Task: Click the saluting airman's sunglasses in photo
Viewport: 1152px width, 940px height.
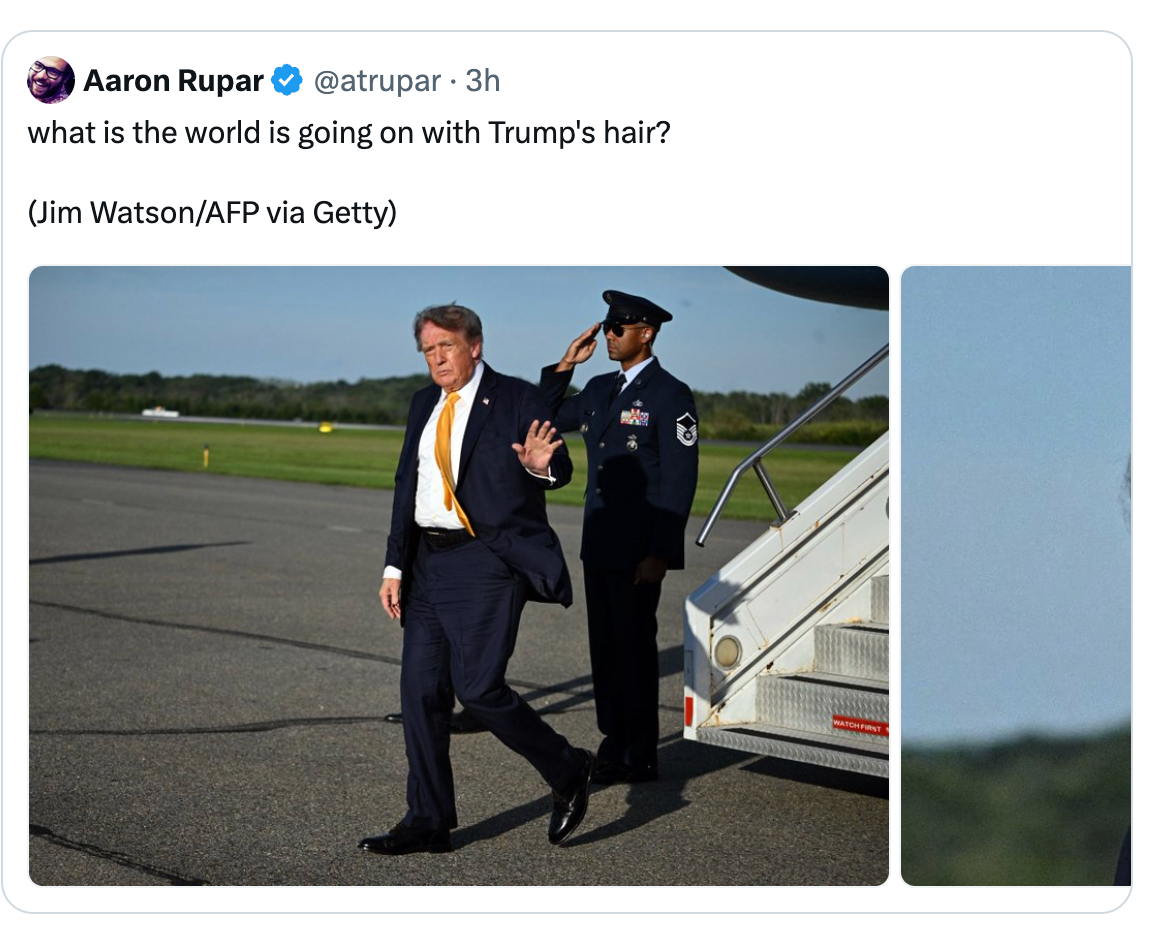Action: click(618, 331)
